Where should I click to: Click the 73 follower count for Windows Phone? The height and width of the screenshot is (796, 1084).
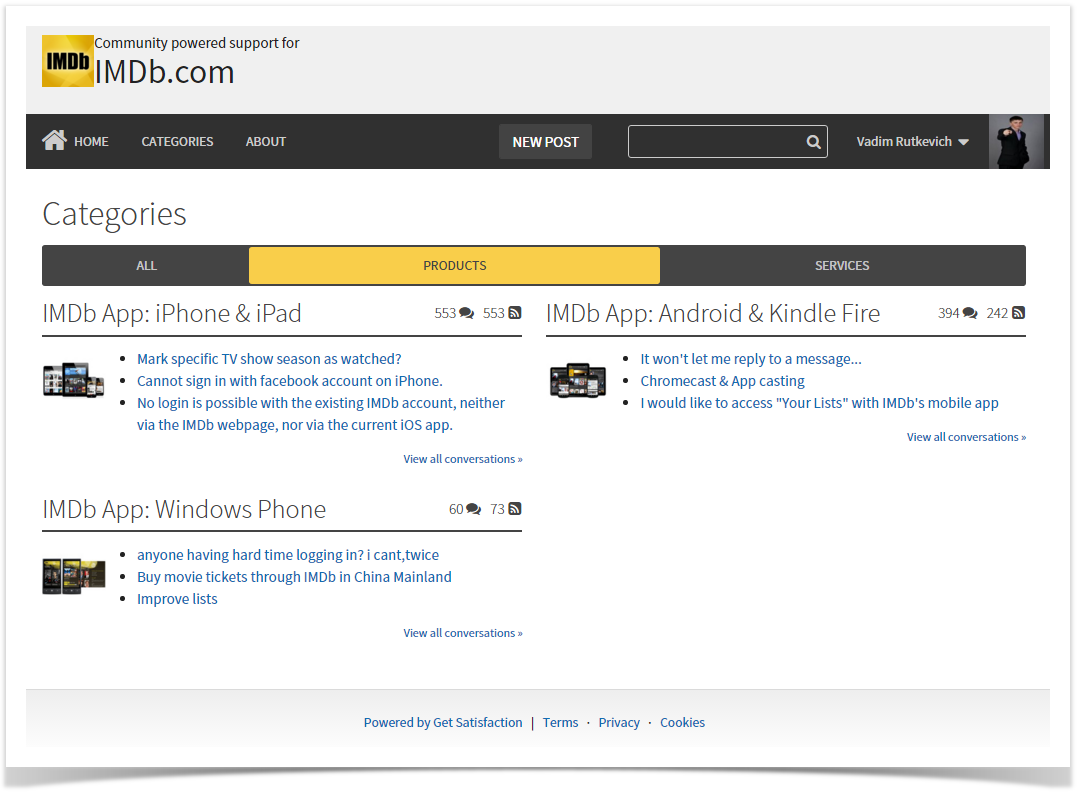coord(498,509)
